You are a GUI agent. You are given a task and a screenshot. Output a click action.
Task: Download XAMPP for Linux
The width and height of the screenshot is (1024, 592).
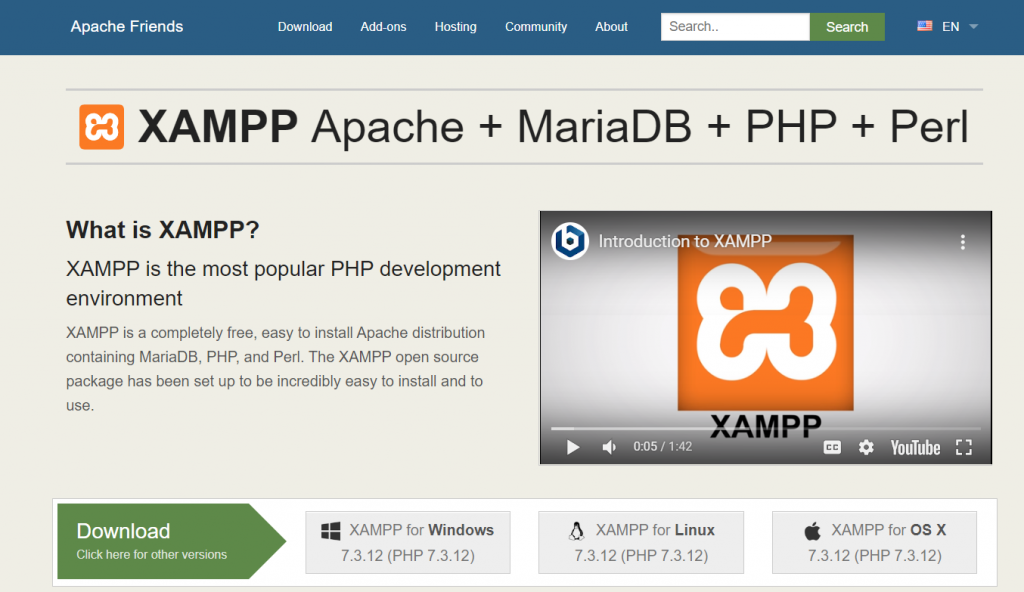[x=641, y=542]
